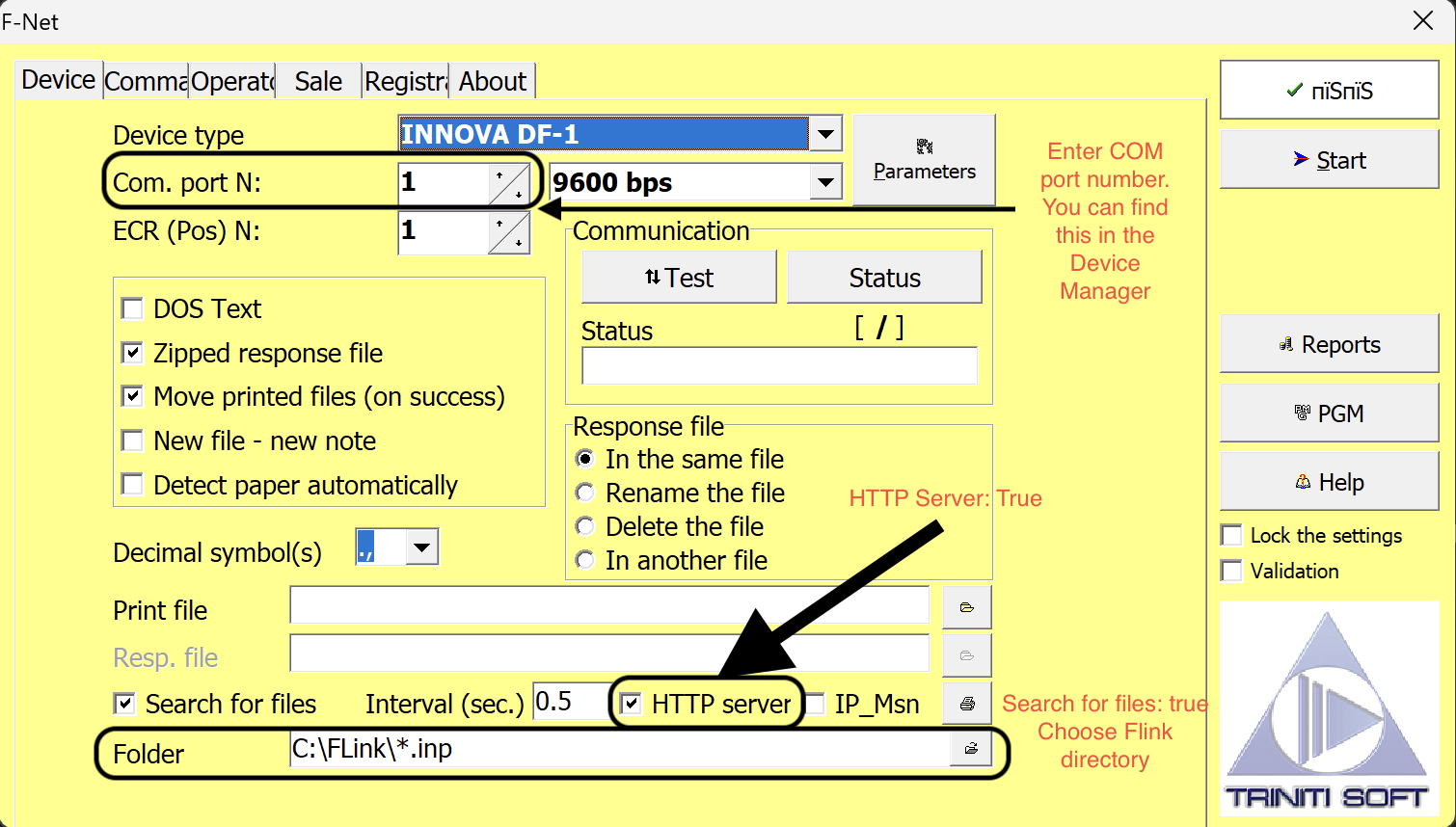Switch to the Sale tab
This screenshot has width=1456, height=827.
point(317,81)
